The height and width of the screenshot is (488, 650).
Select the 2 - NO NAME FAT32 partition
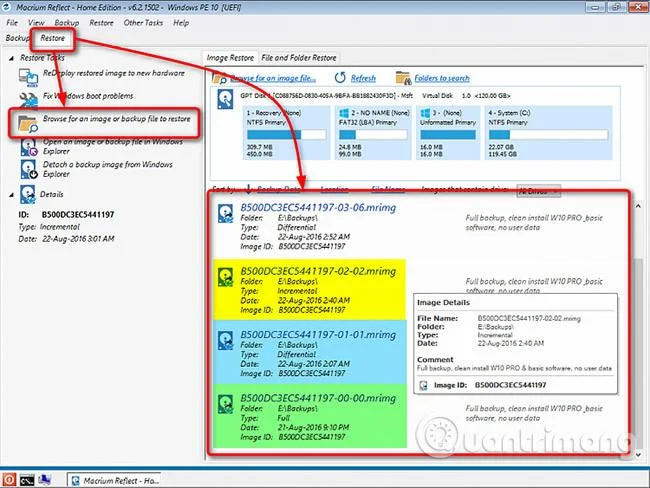(373, 133)
